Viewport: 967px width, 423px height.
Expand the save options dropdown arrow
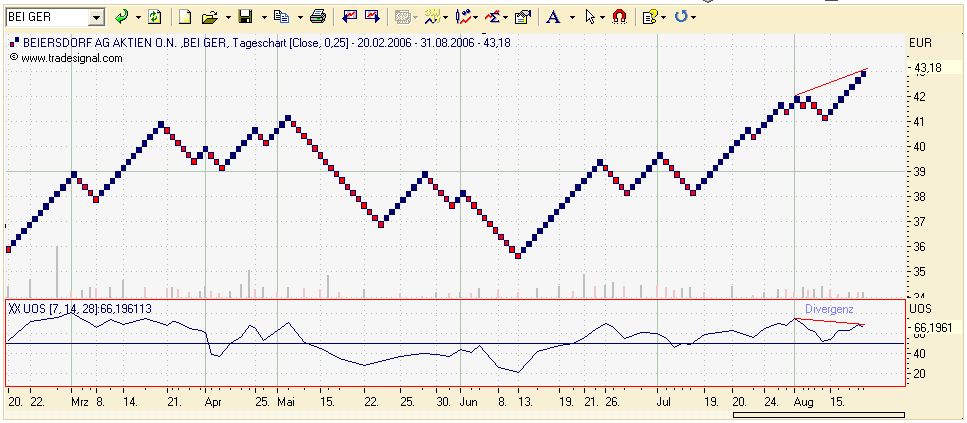(x=264, y=17)
